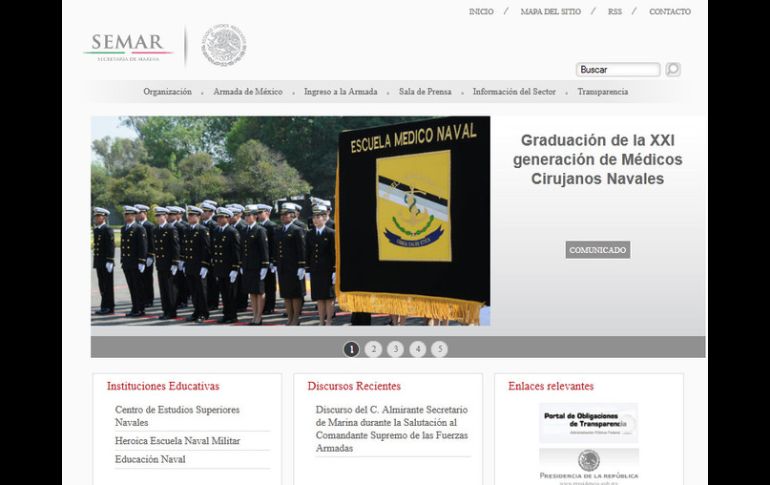Open the Ingreso a la Armada menu
The image size is (770, 485).
tap(340, 92)
